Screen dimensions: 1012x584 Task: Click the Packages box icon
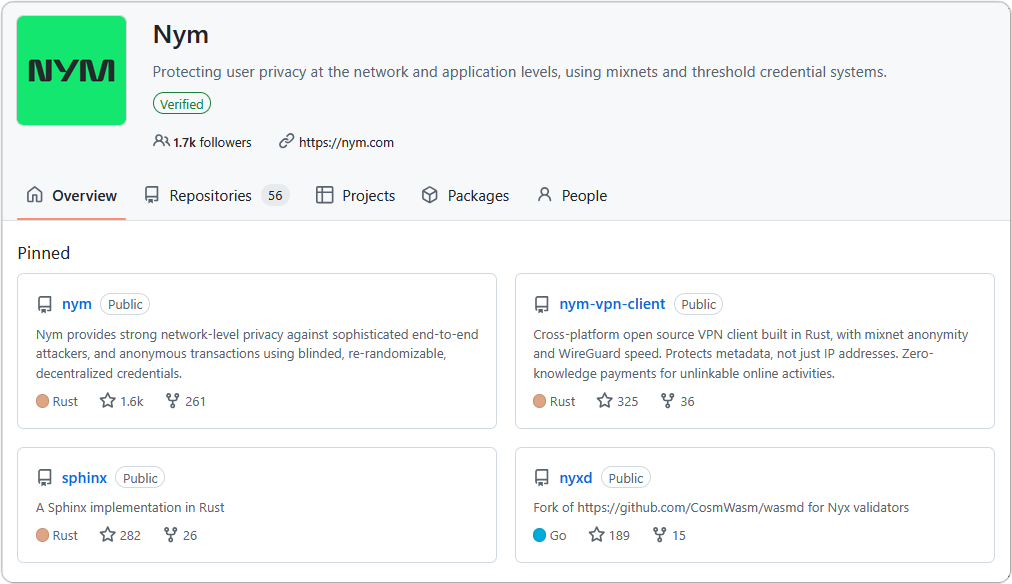coord(431,195)
